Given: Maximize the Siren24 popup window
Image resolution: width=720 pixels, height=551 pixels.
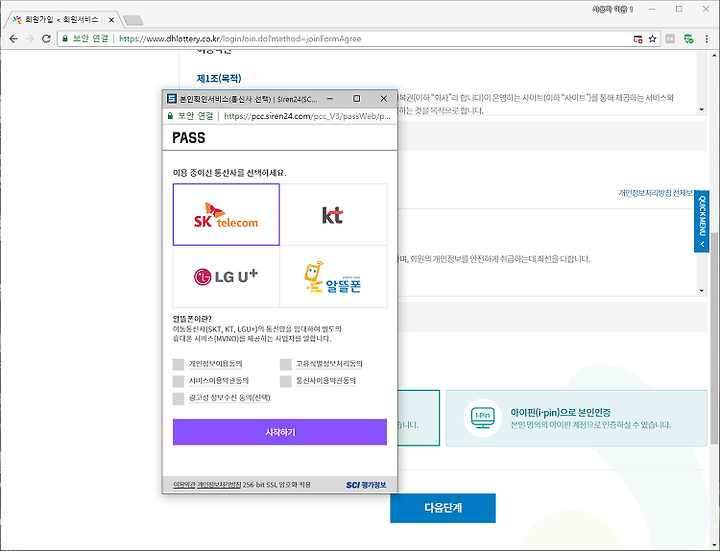Looking at the screenshot, I should (x=357, y=99).
